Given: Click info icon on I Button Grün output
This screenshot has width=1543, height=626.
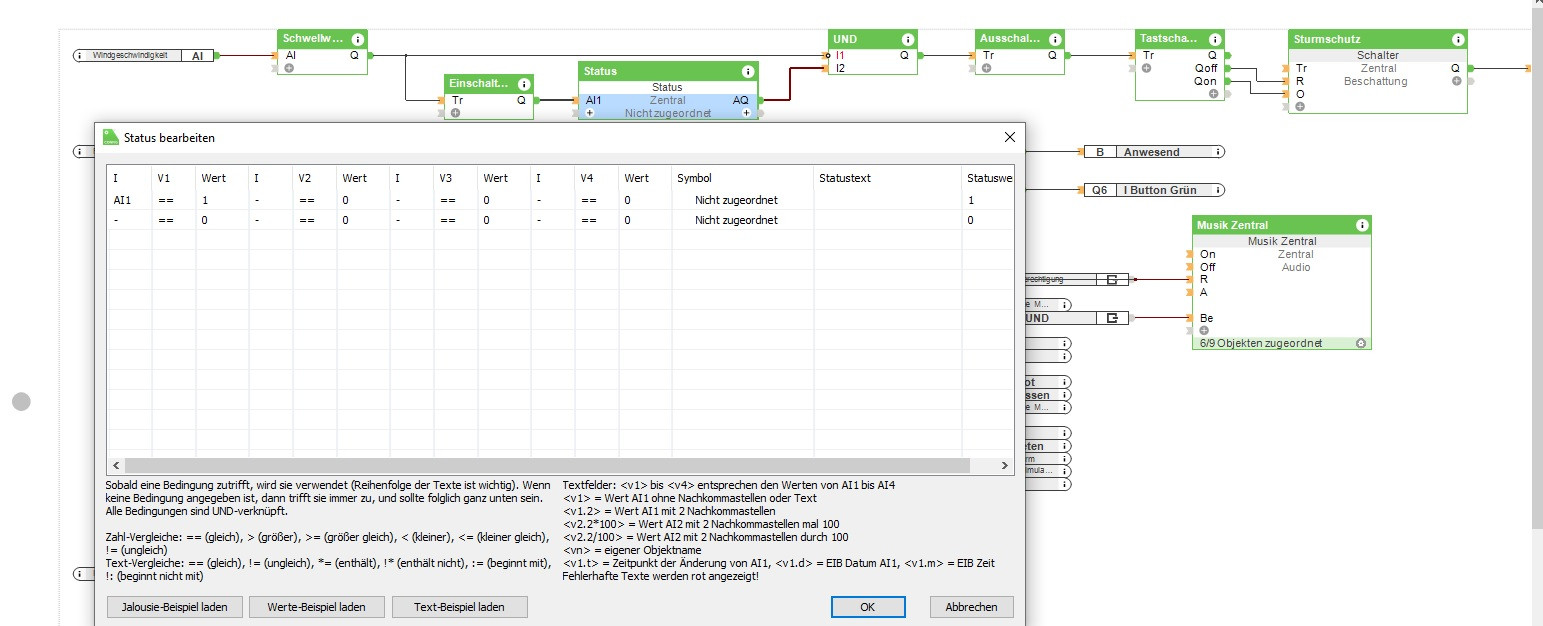Looking at the screenshot, I should tap(1218, 190).
